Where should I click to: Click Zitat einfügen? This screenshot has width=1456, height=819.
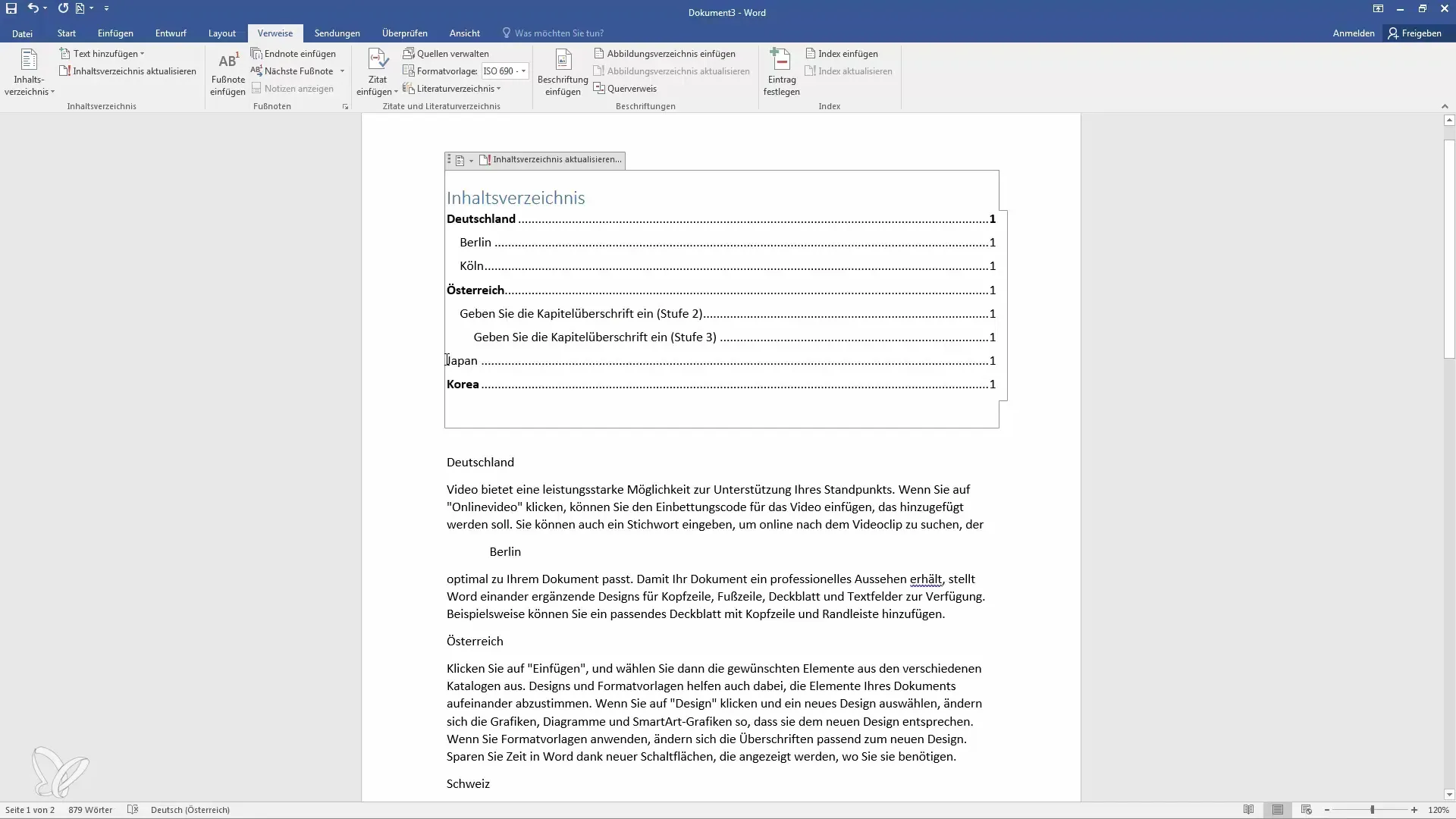(x=377, y=74)
